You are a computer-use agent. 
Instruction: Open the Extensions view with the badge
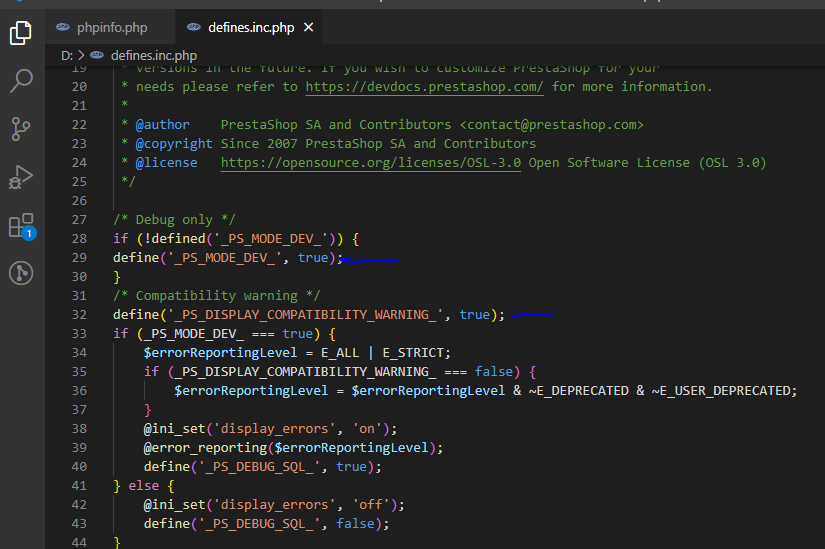[22, 226]
